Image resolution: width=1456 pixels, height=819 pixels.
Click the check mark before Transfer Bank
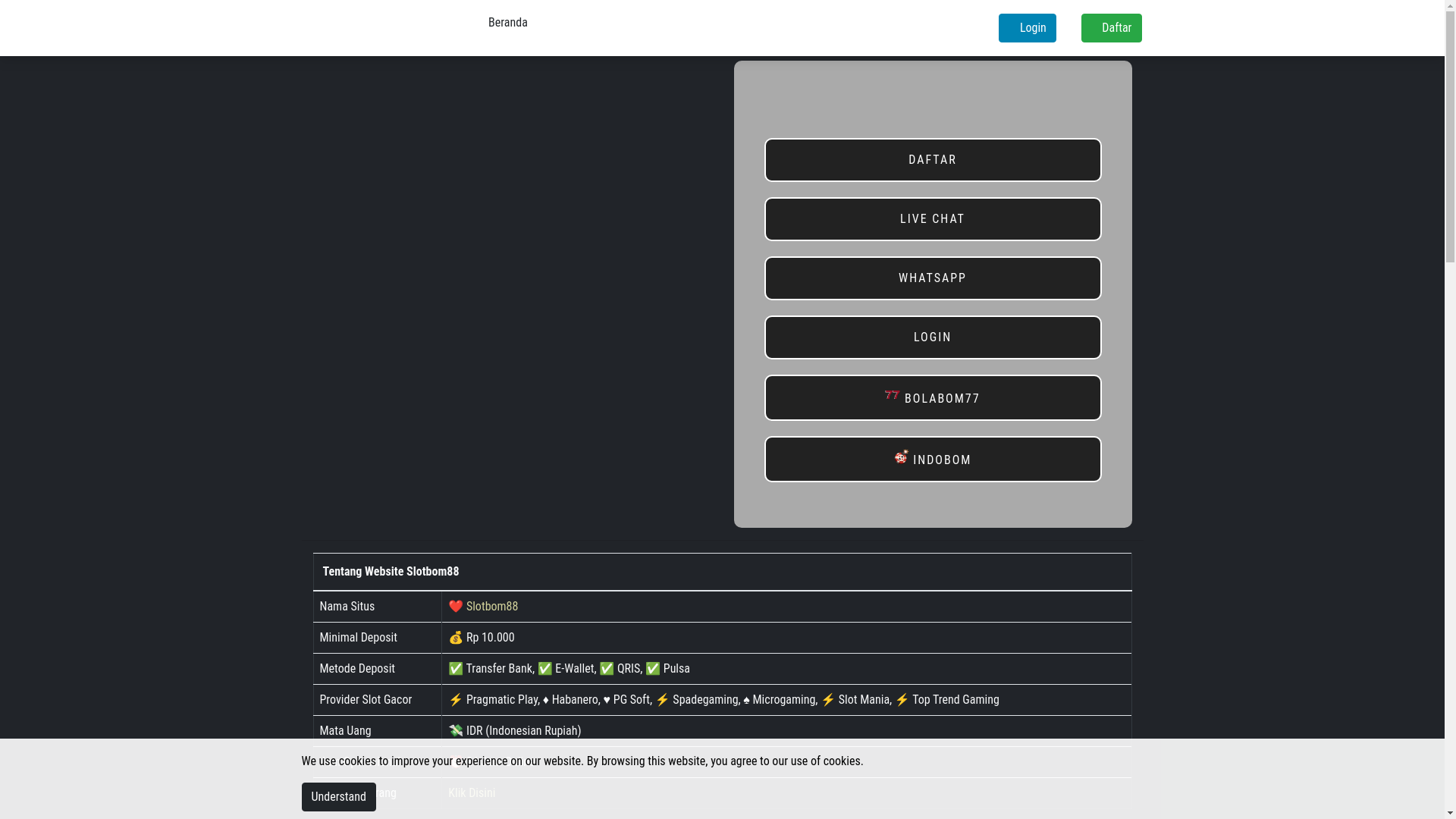click(x=455, y=669)
